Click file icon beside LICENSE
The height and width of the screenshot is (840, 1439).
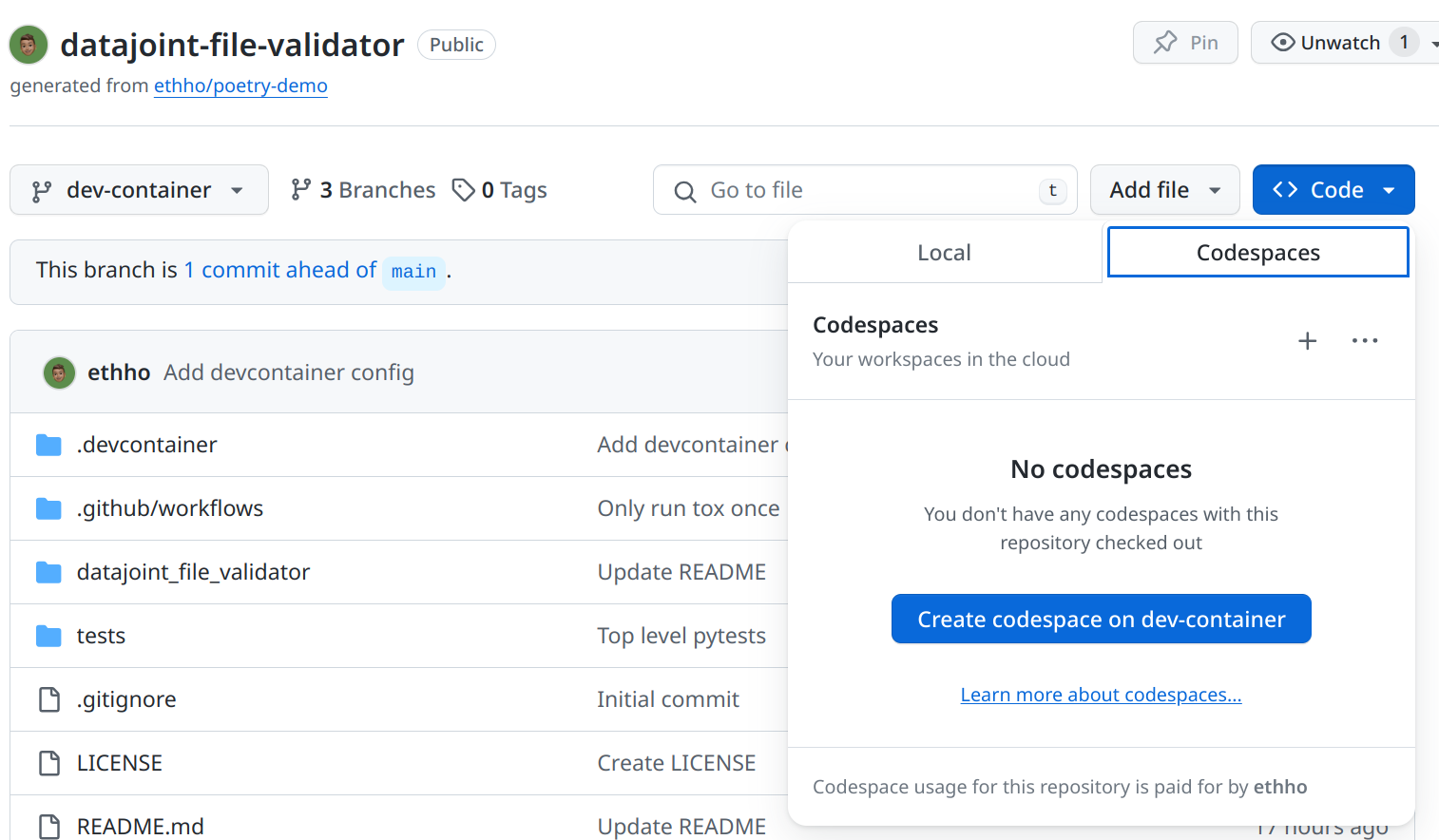point(49,763)
